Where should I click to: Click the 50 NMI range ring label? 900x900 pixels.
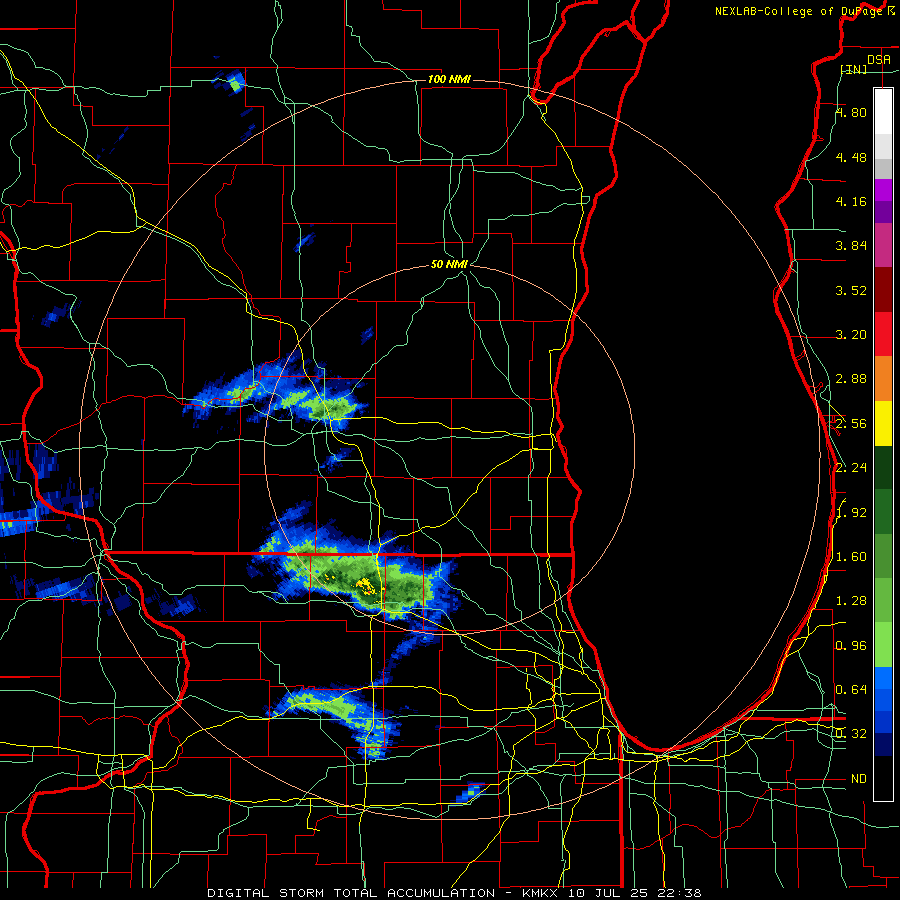click(449, 264)
